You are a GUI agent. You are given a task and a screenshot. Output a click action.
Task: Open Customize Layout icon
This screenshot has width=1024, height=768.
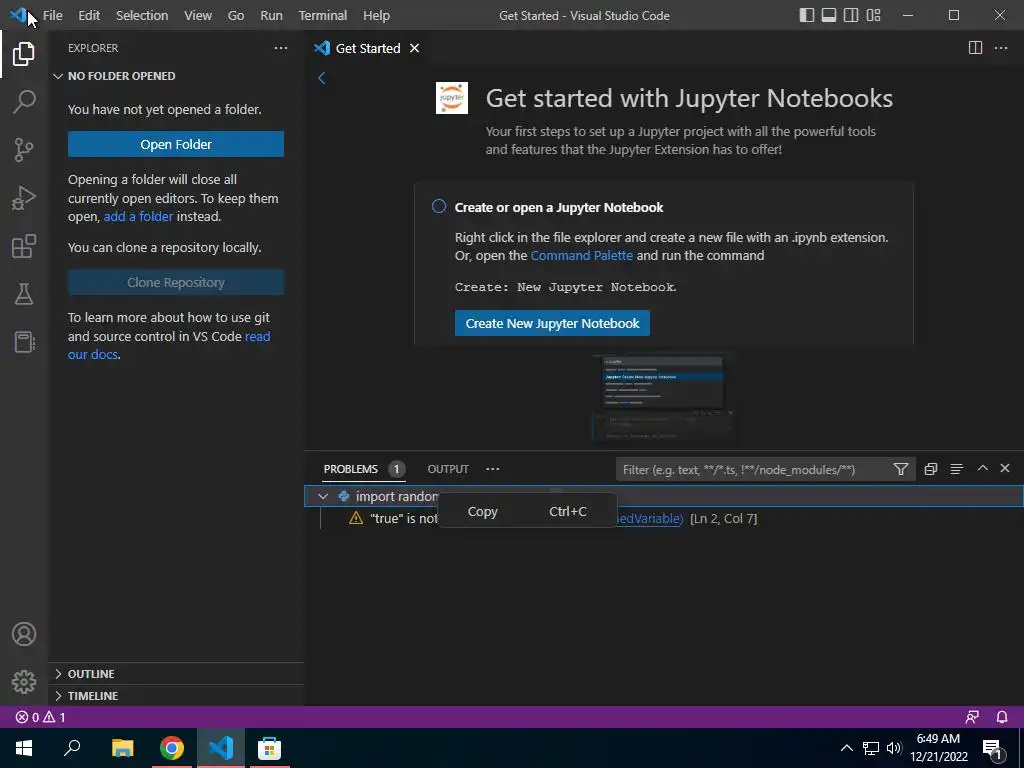873,15
